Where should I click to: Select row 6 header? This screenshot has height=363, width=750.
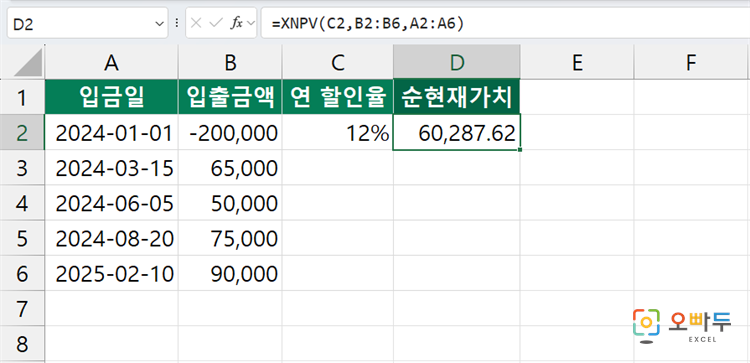[x=22, y=273]
